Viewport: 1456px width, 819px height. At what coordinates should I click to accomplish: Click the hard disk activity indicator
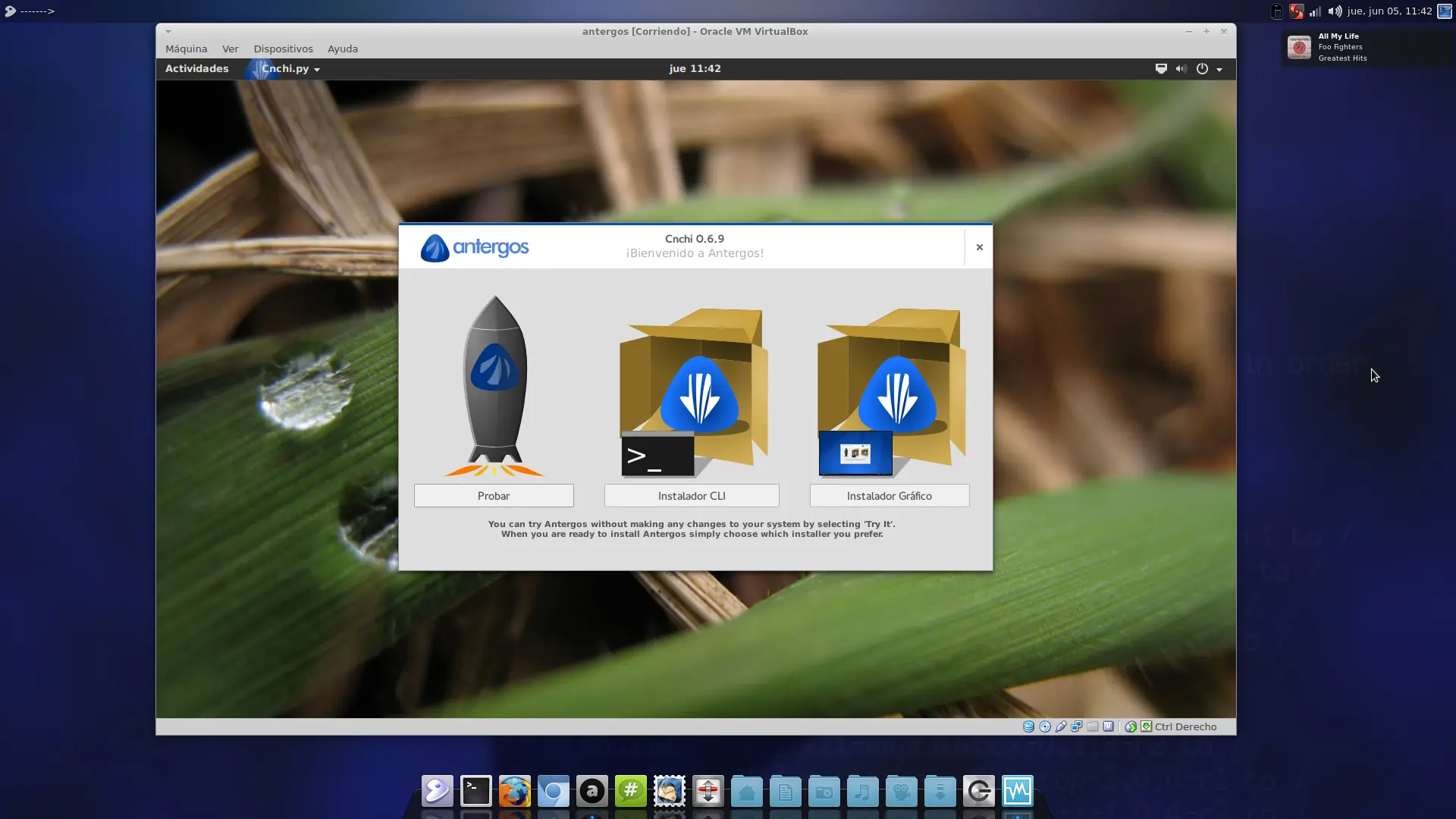click(x=1028, y=726)
